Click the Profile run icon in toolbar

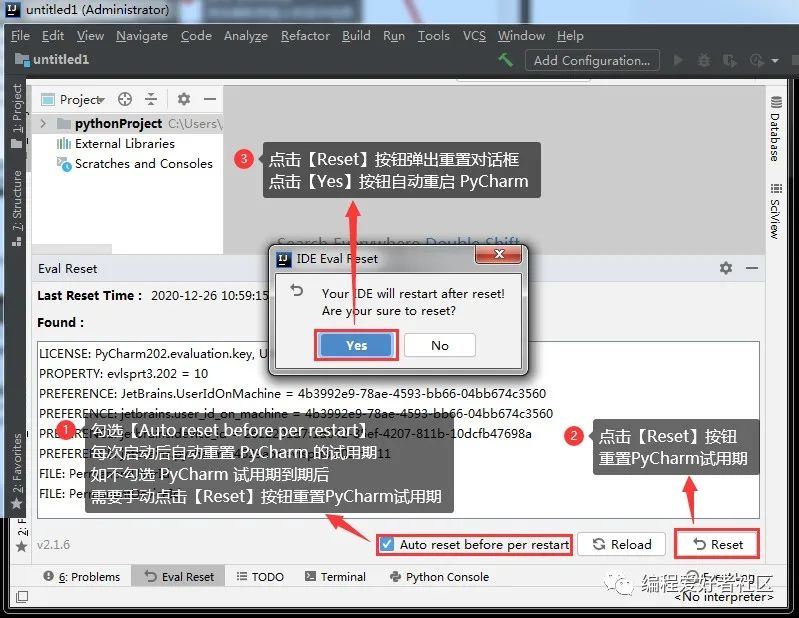[757, 61]
